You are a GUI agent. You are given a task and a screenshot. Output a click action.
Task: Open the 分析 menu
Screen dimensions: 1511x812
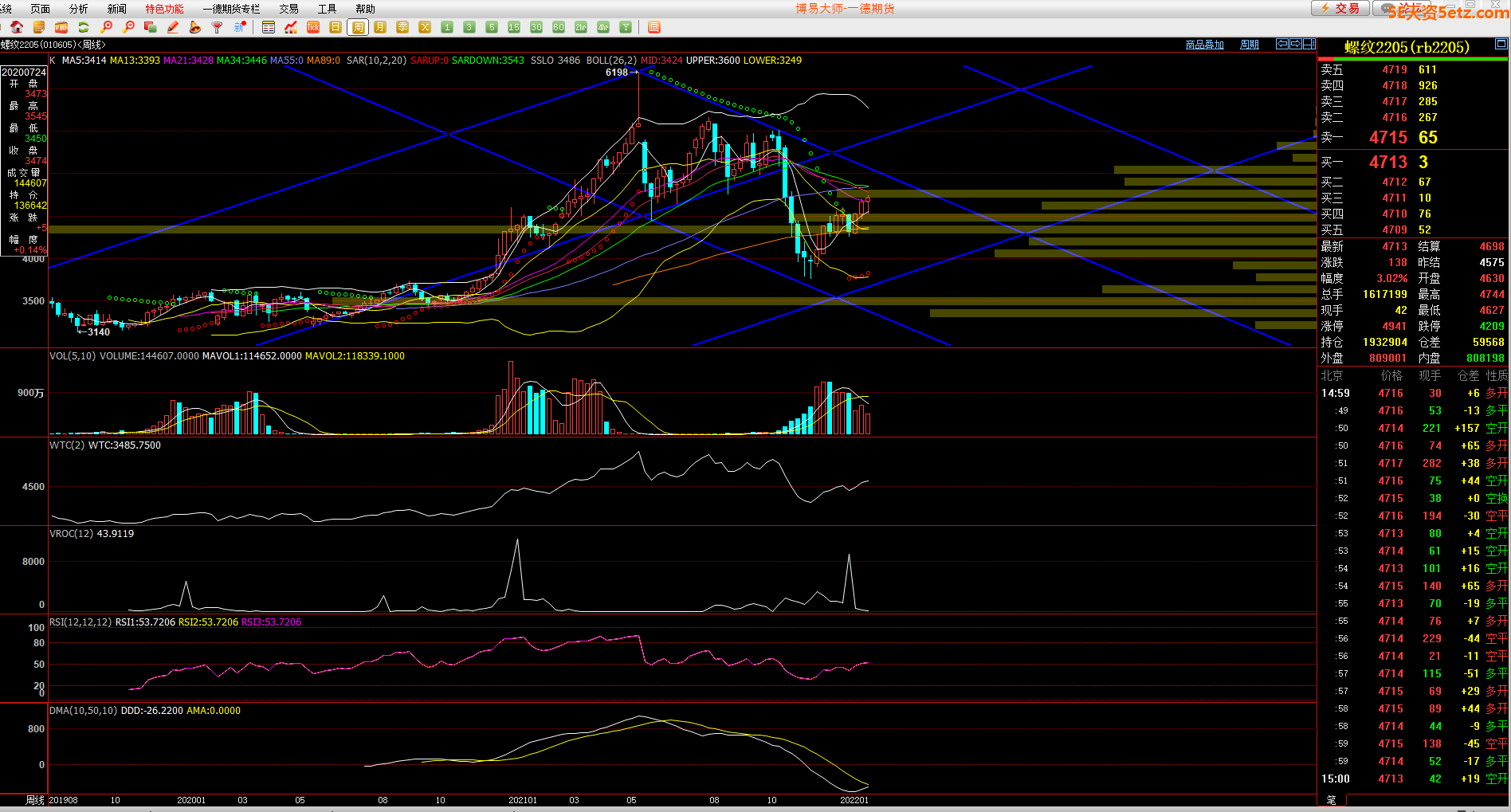click(x=79, y=9)
